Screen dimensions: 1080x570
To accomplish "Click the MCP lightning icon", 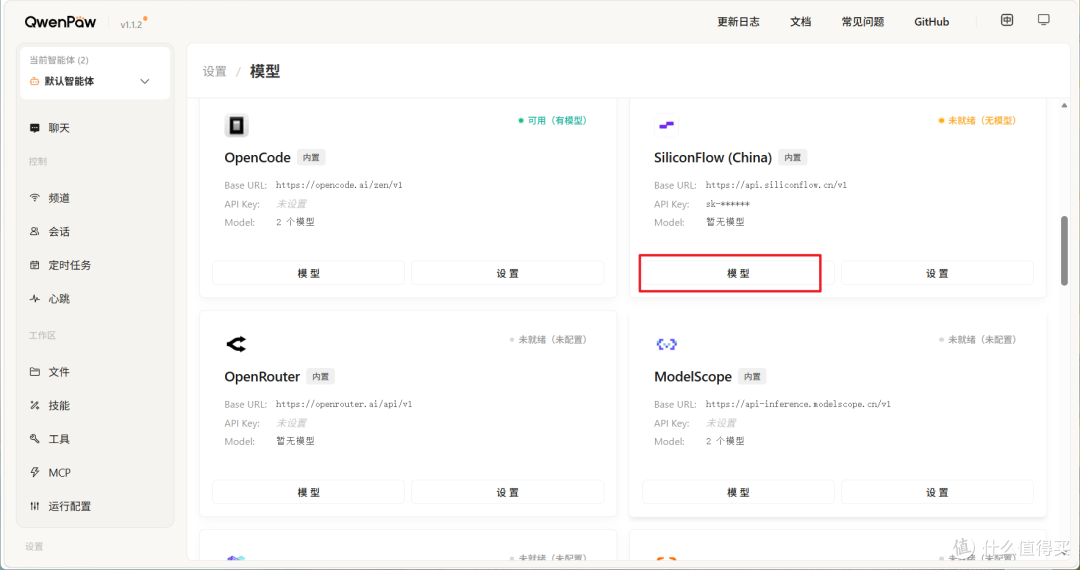I will coord(34,472).
